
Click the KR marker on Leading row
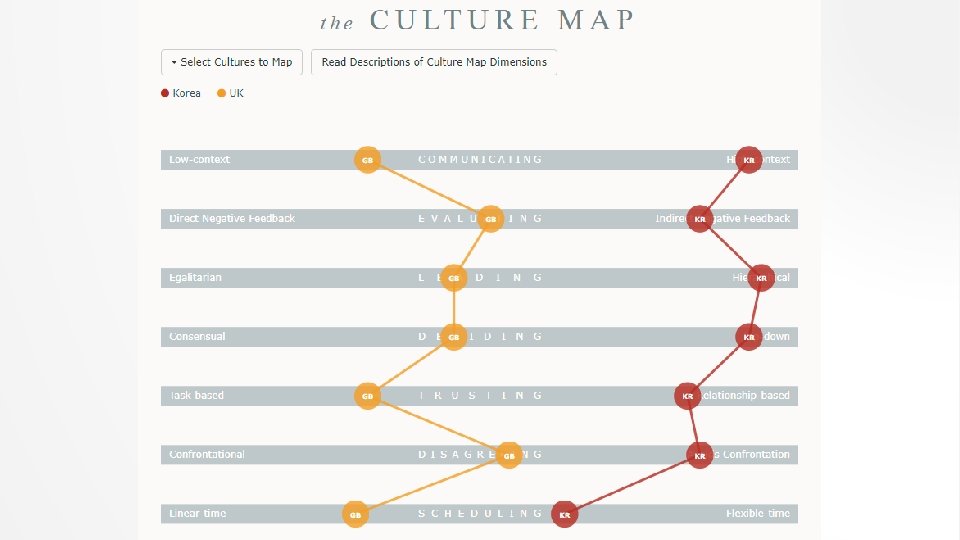(761, 278)
